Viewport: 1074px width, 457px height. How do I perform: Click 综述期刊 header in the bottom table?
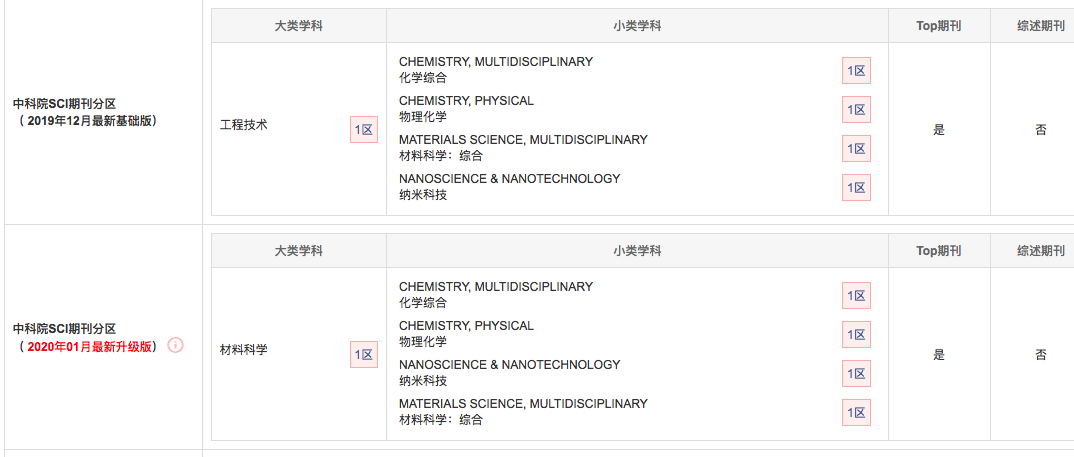[x=1040, y=251]
